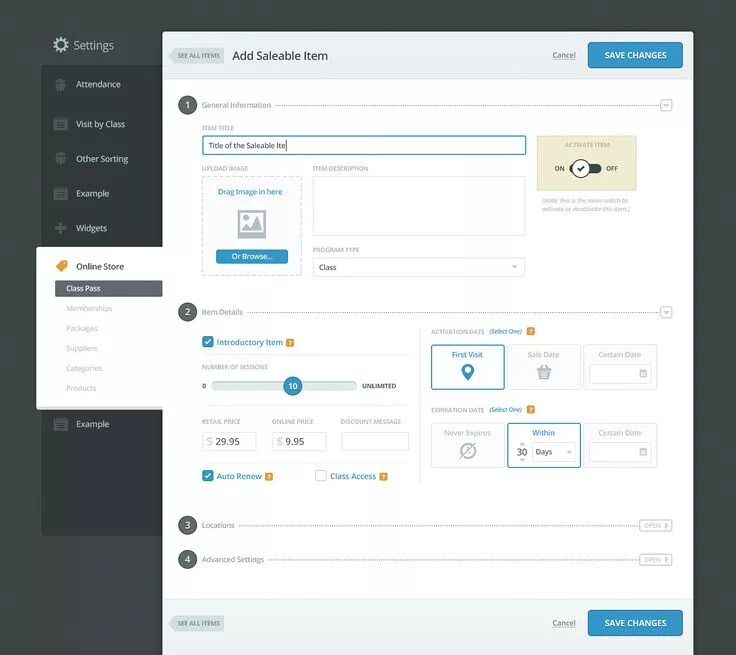Click the Widgets plus icon
Viewport: 736px width, 655px height.
[x=60, y=228]
